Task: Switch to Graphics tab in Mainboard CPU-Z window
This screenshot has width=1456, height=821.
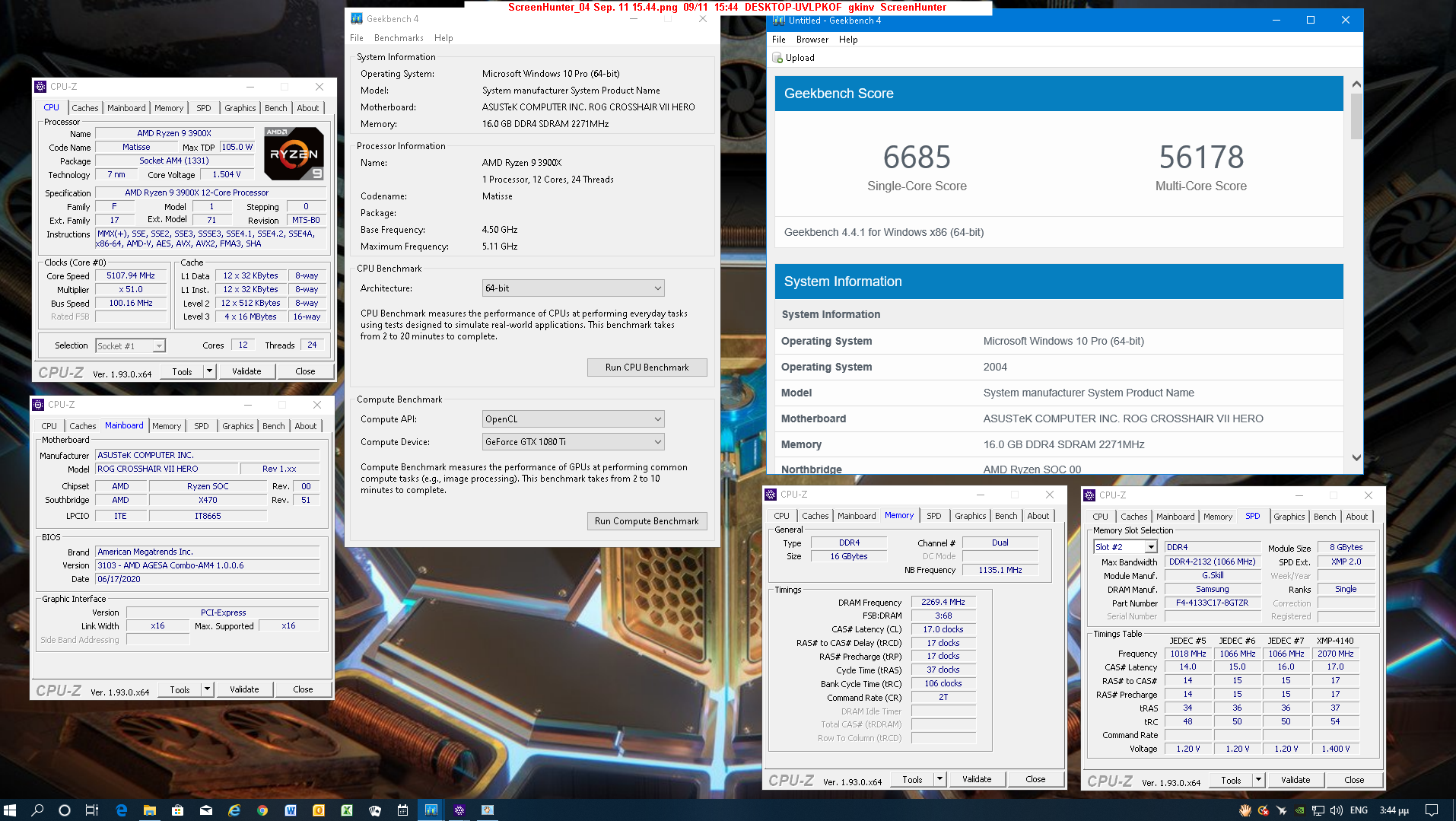Action: (x=238, y=426)
